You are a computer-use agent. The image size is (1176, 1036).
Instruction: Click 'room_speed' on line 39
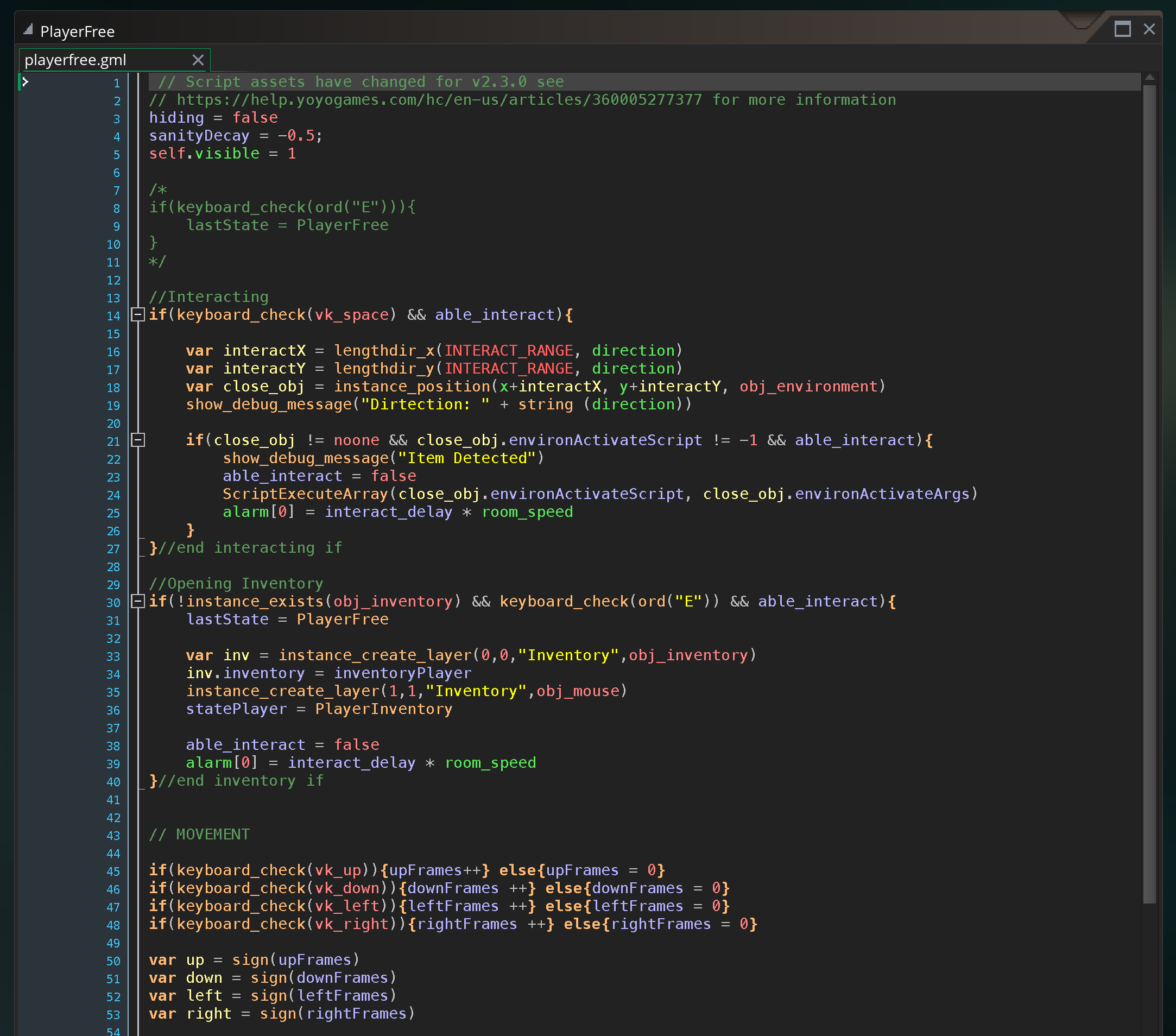[x=490, y=763]
